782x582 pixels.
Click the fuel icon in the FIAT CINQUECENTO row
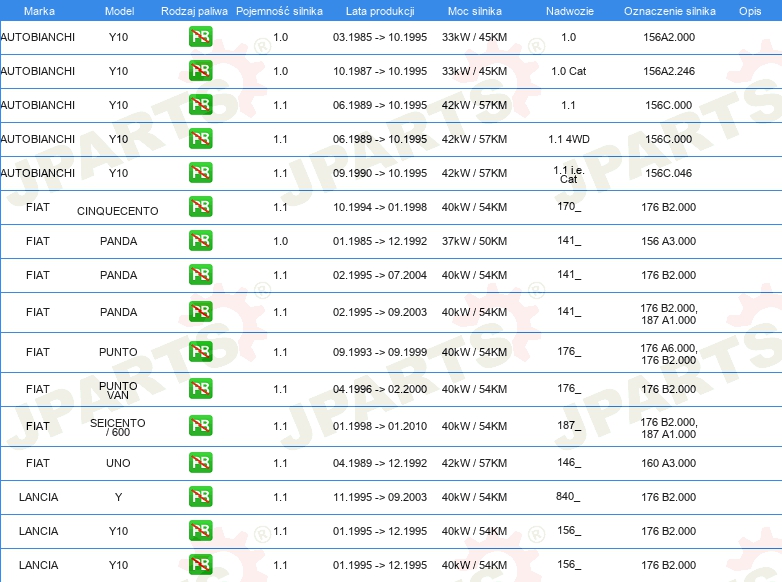pyautogui.click(x=200, y=206)
